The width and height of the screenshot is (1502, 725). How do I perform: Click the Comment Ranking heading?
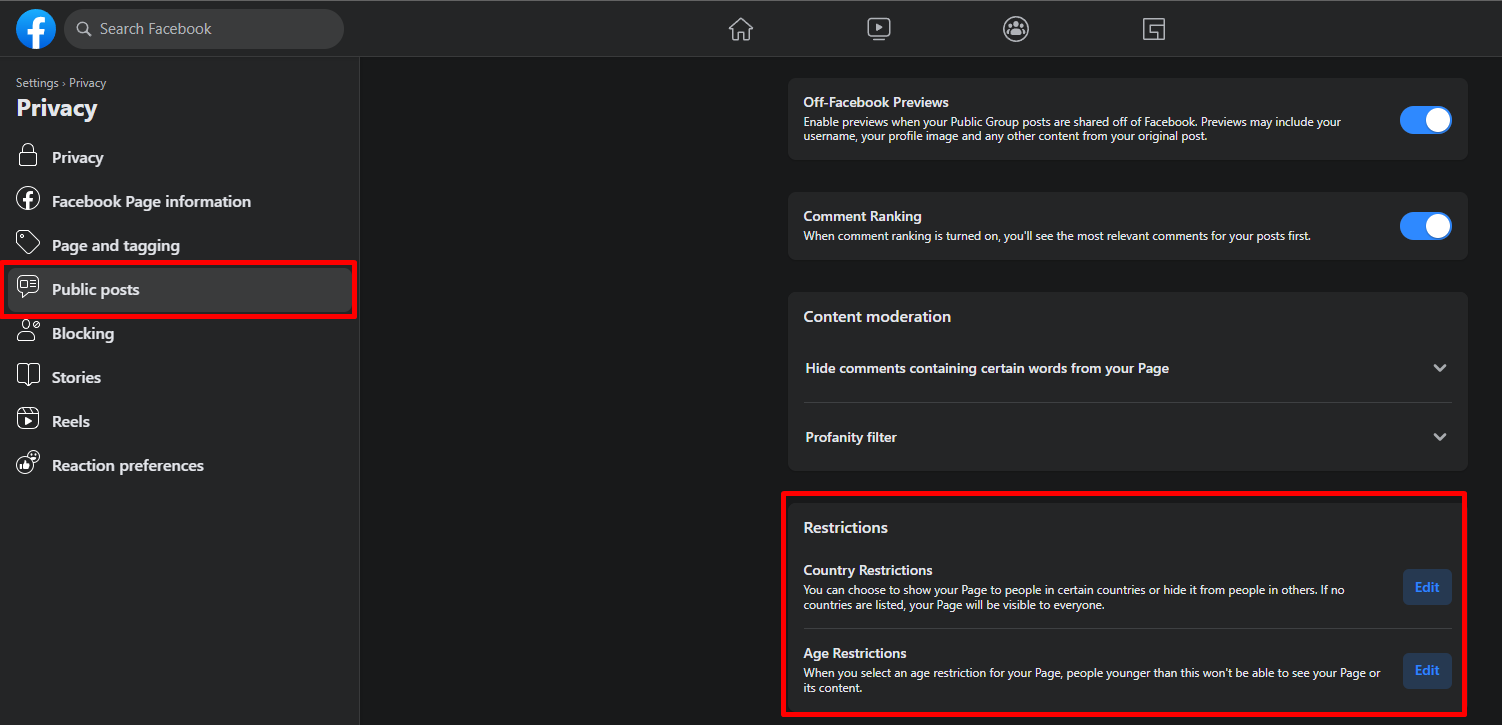(862, 216)
